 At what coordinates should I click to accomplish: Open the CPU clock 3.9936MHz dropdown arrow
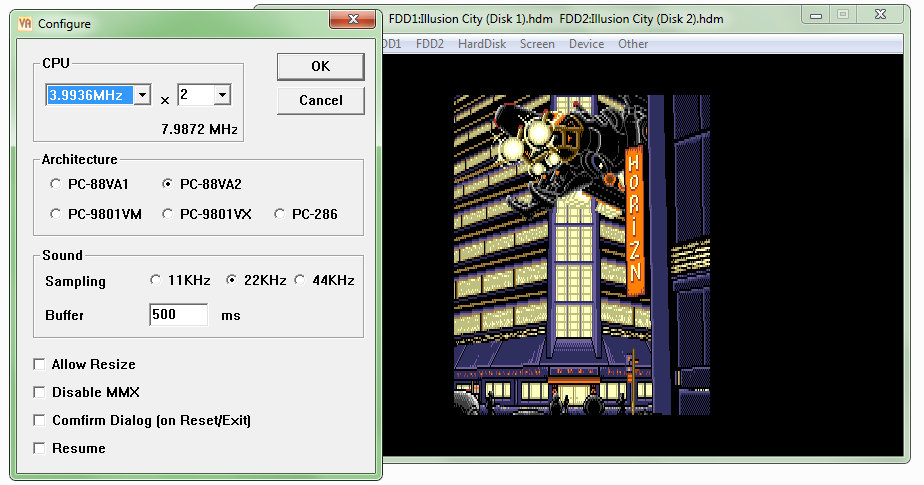coord(142,95)
